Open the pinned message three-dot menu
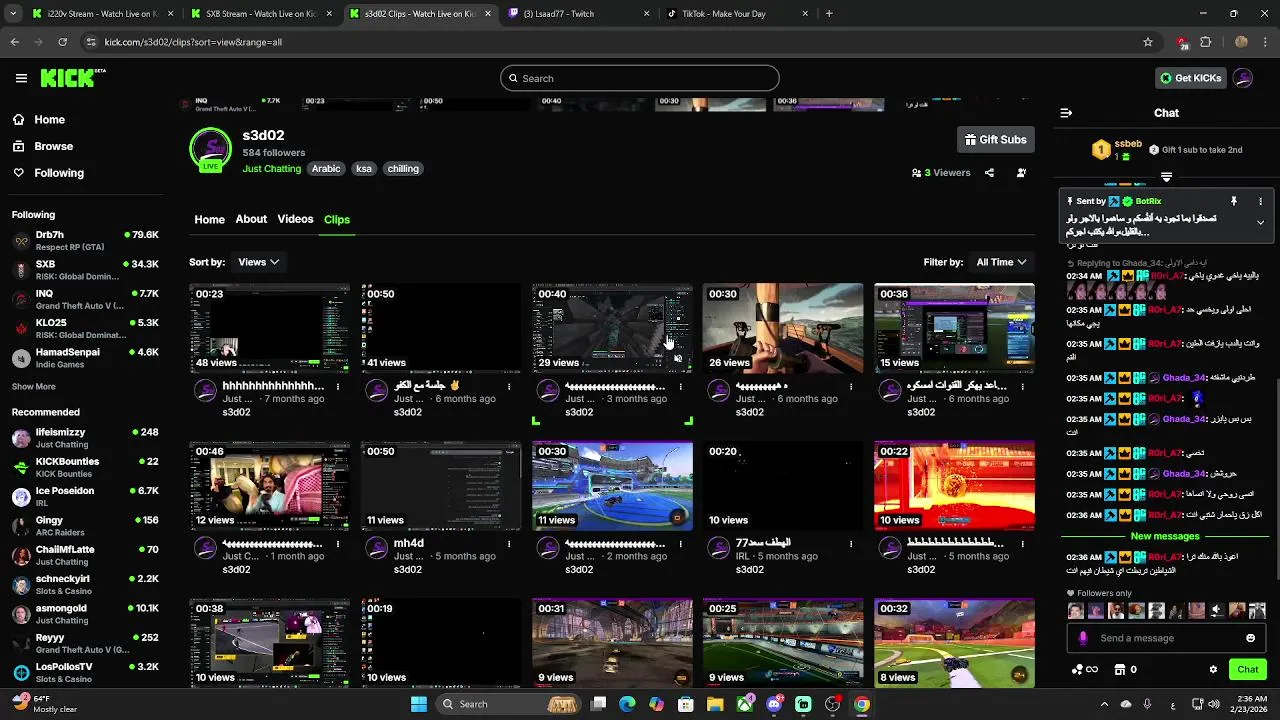The width and height of the screenshot is (1280, 720). 1260,201
